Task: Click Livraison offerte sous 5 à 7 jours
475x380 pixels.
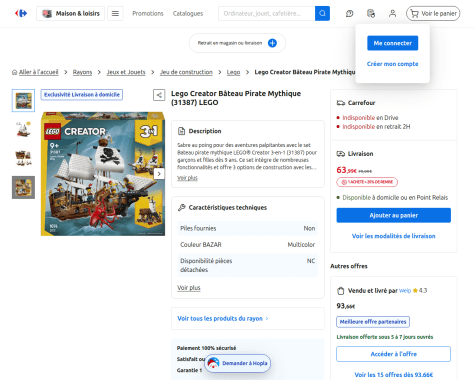Action: click(x=385, y=337)
